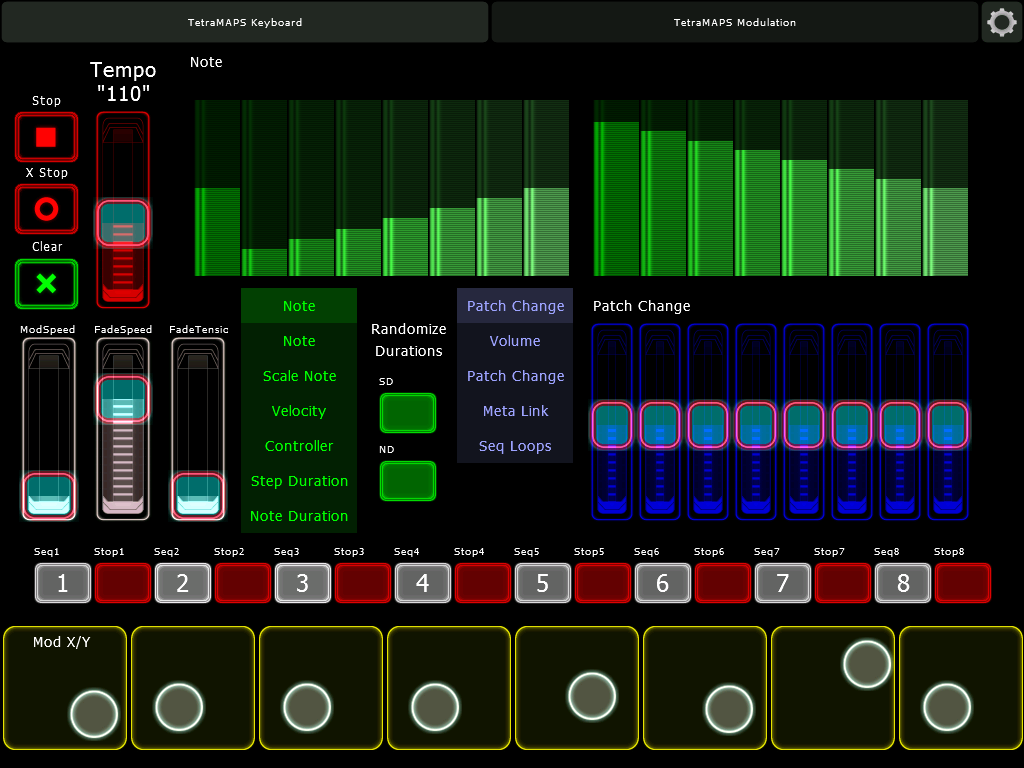1024x768 pixels.
Task: Trigger sequence 4 button
Action: tap(422, 583)
